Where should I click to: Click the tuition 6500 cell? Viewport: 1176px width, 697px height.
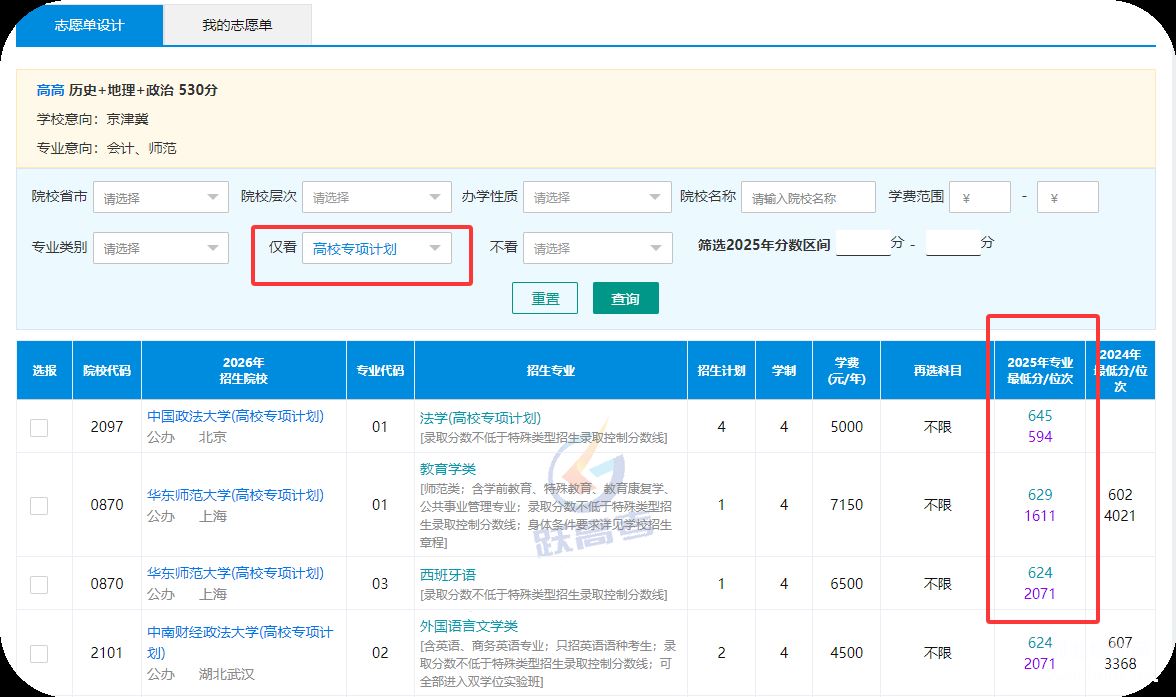coord(846,583)
